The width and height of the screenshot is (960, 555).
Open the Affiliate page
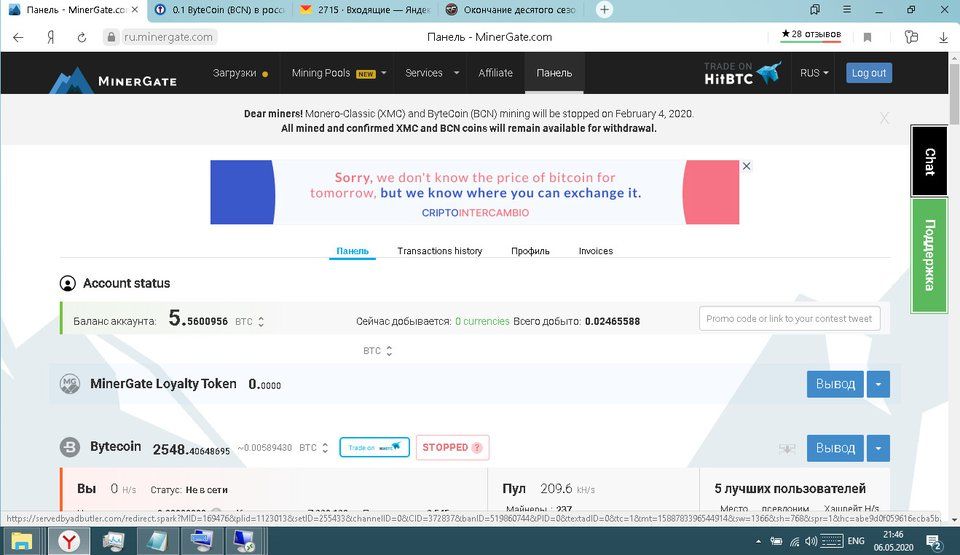tap(495, 73)
